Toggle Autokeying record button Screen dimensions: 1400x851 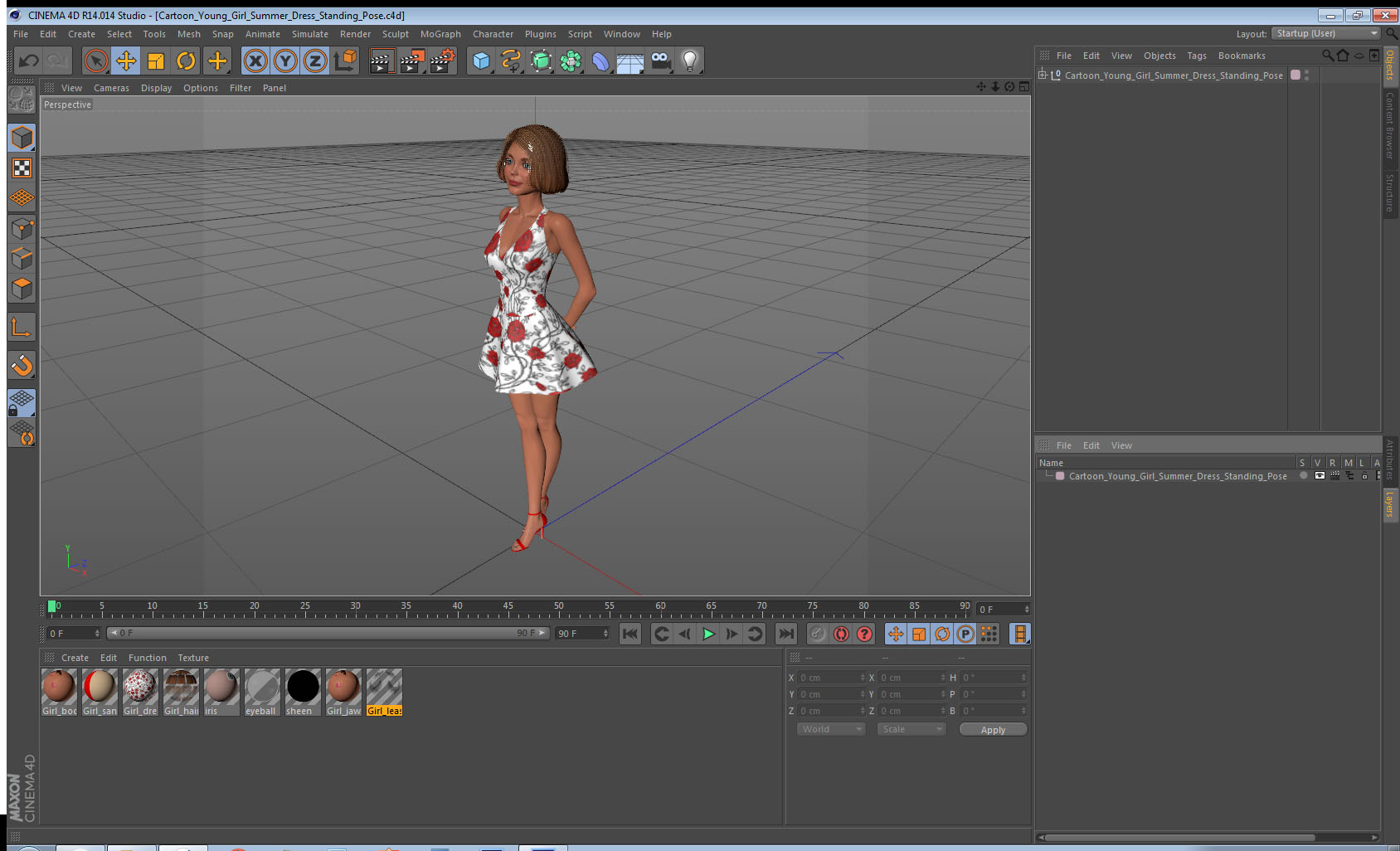841,634
